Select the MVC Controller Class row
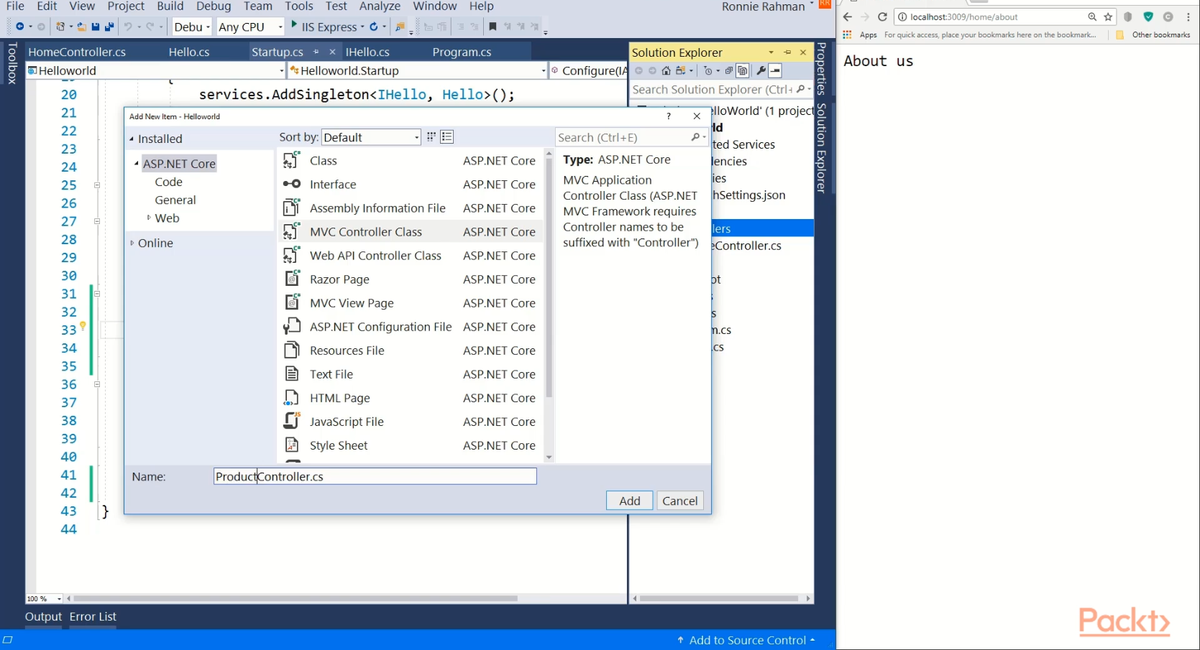This screenshot has width=1200, height=650. (x=411, y=232)
